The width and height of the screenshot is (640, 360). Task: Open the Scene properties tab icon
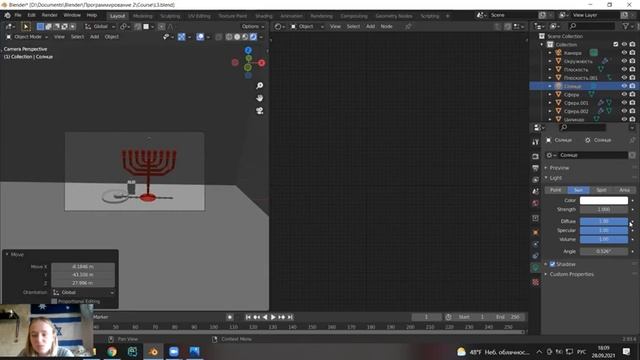click(536, 191)
